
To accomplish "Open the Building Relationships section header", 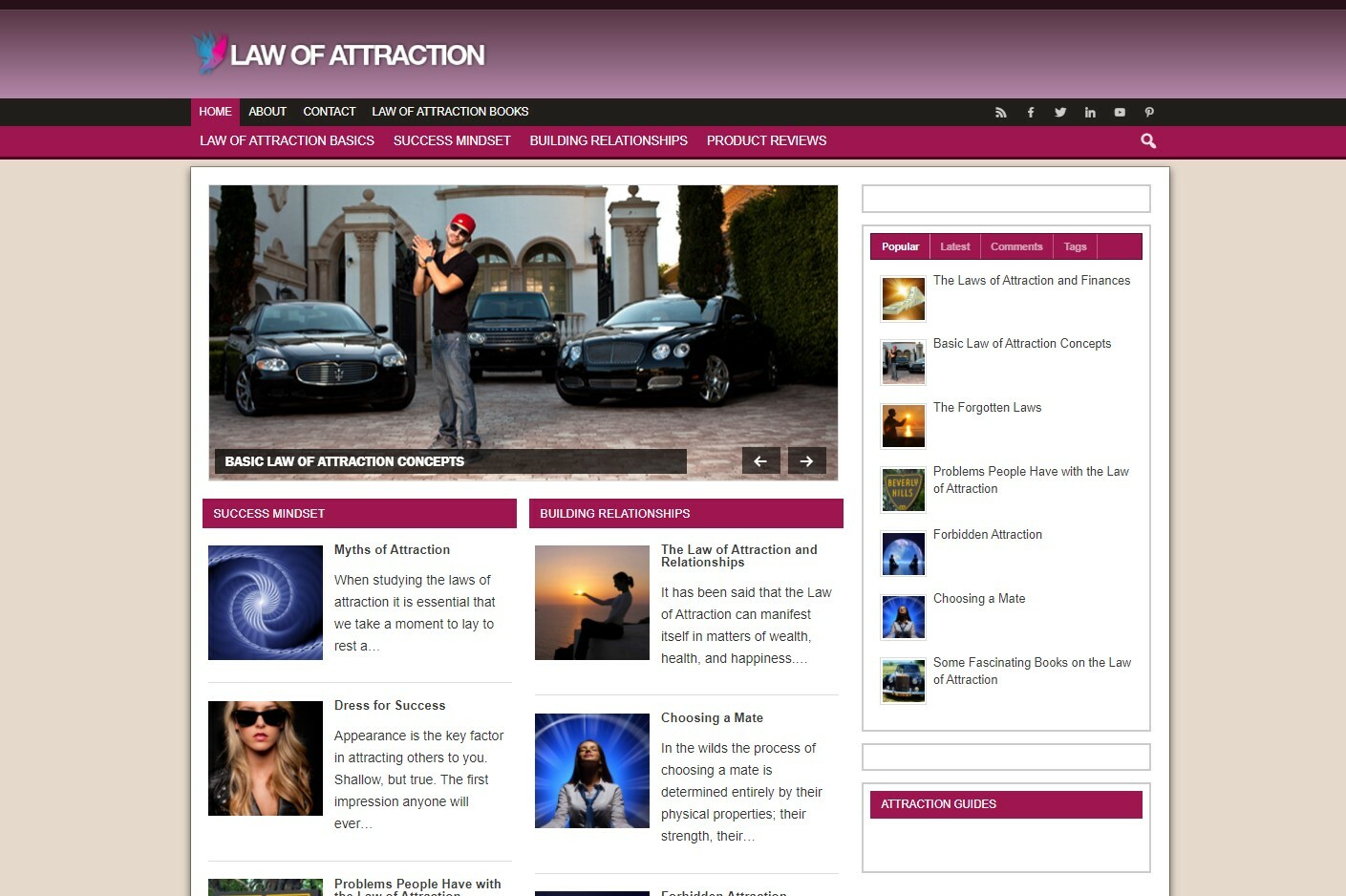I will click(x=686, y=513).
